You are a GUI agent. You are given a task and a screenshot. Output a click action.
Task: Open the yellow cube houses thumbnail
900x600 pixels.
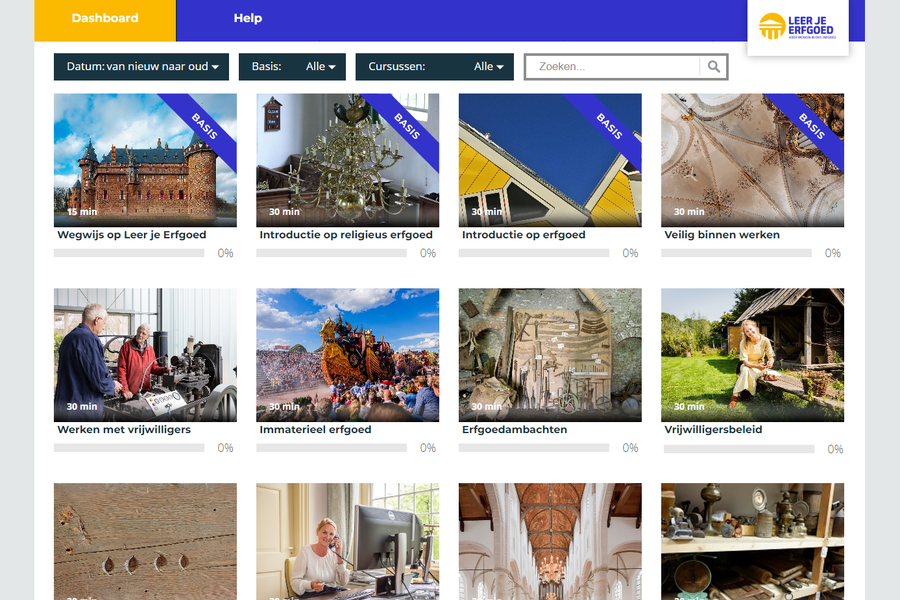[x=550, y=160]
